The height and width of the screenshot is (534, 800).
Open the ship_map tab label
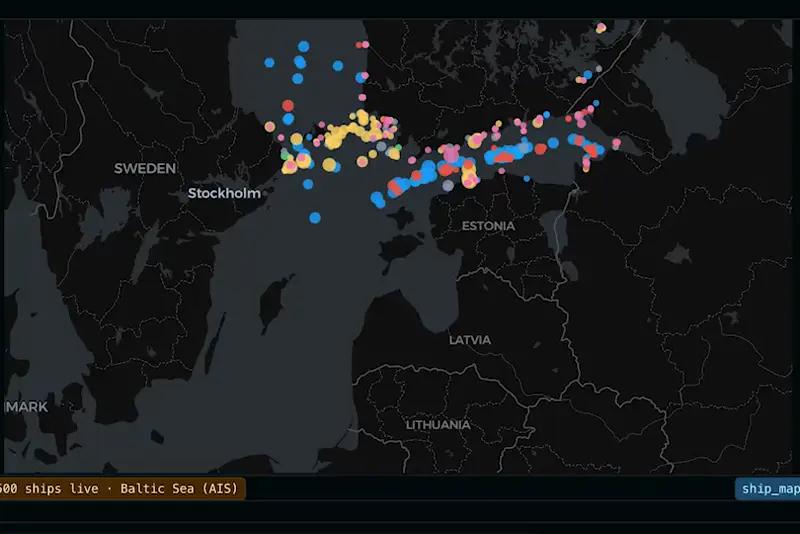coord(769,489)
